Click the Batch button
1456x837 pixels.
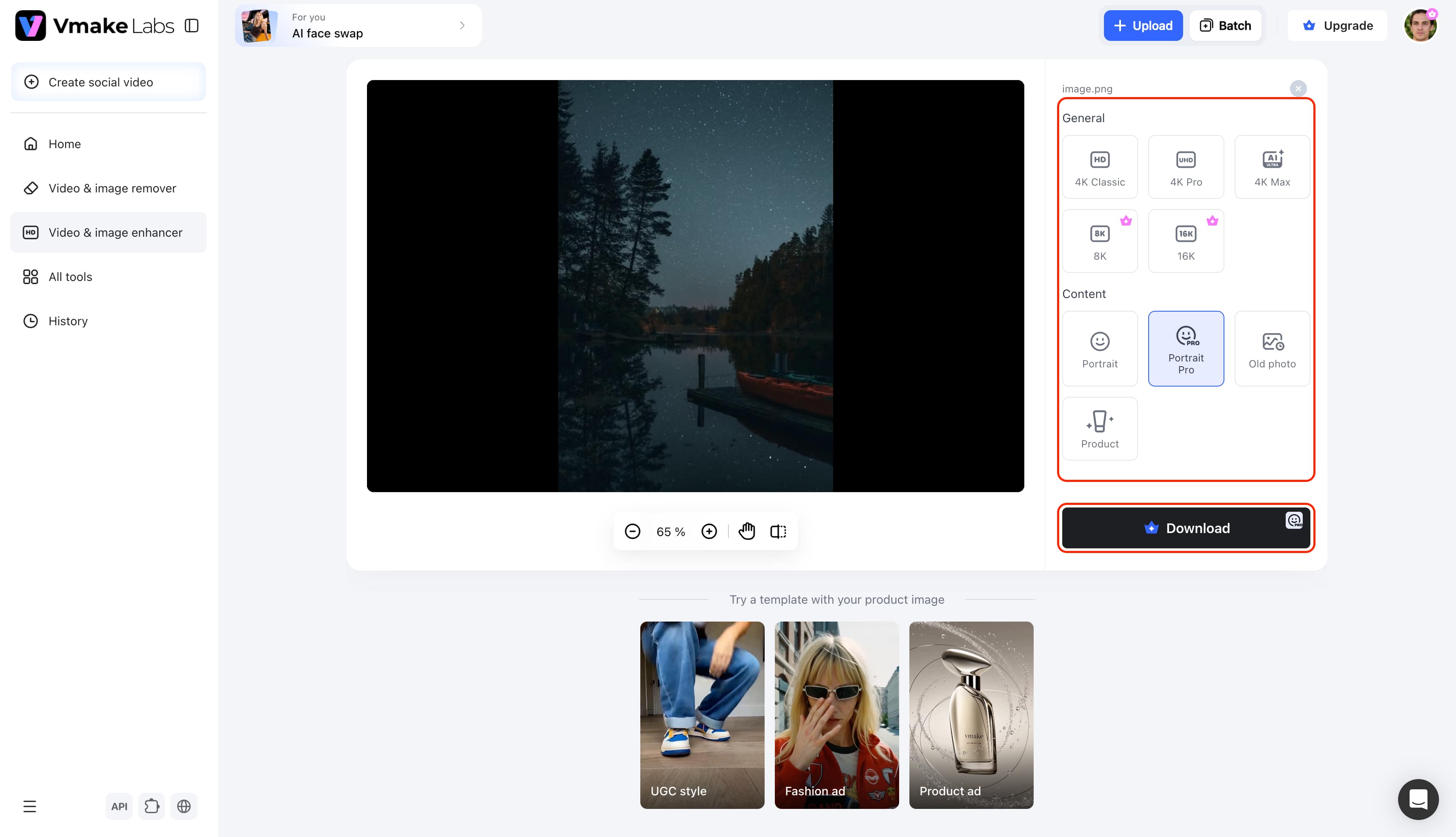1225,25
